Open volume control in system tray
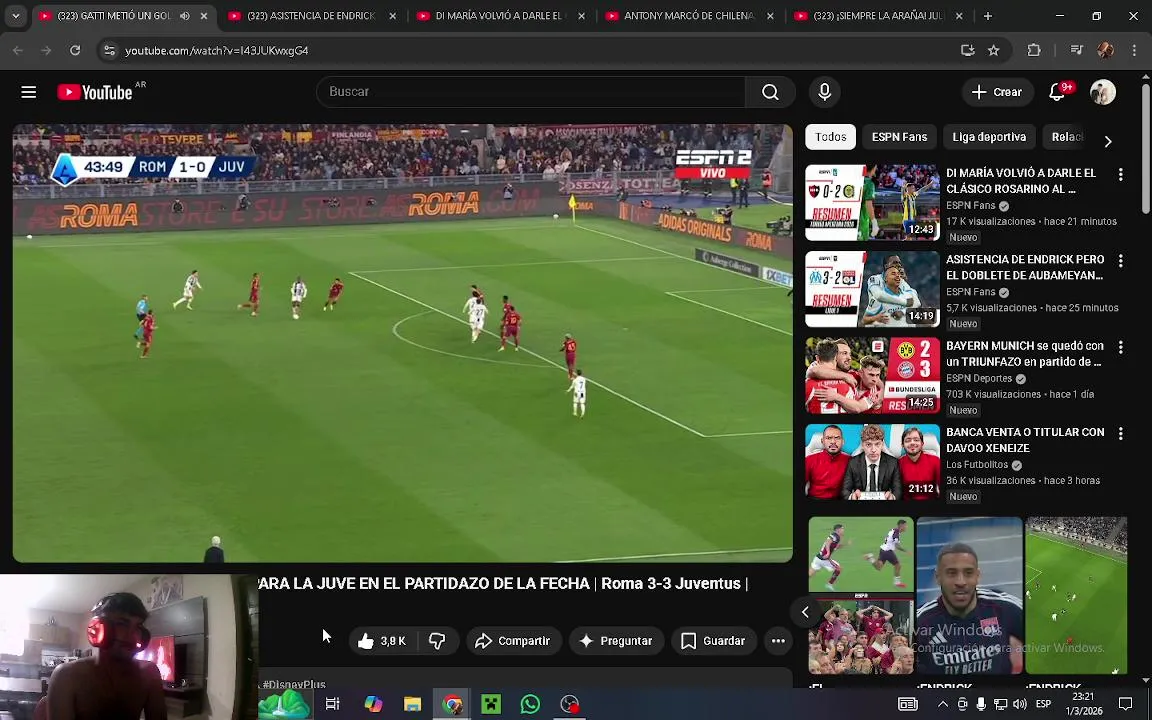Screen dimensions: 1152x720 [1019, 704]
